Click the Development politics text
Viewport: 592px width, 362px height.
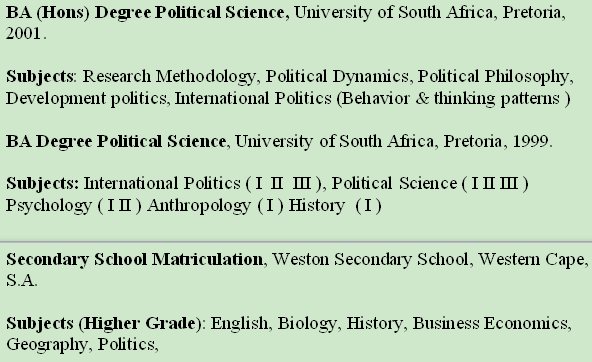(86, 99)
